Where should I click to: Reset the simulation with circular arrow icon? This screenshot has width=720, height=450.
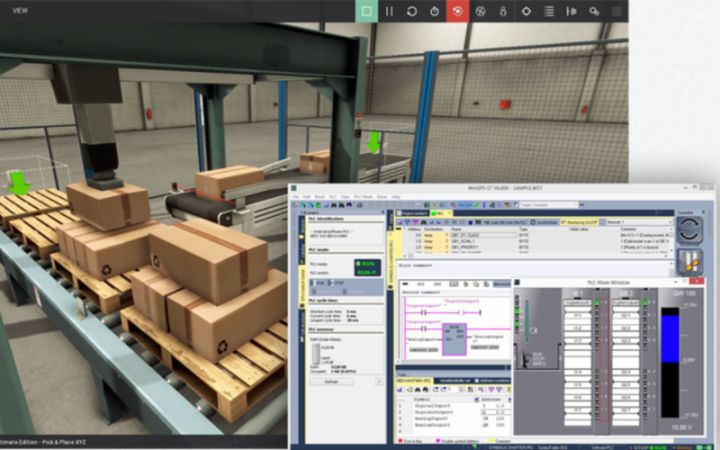412,11
